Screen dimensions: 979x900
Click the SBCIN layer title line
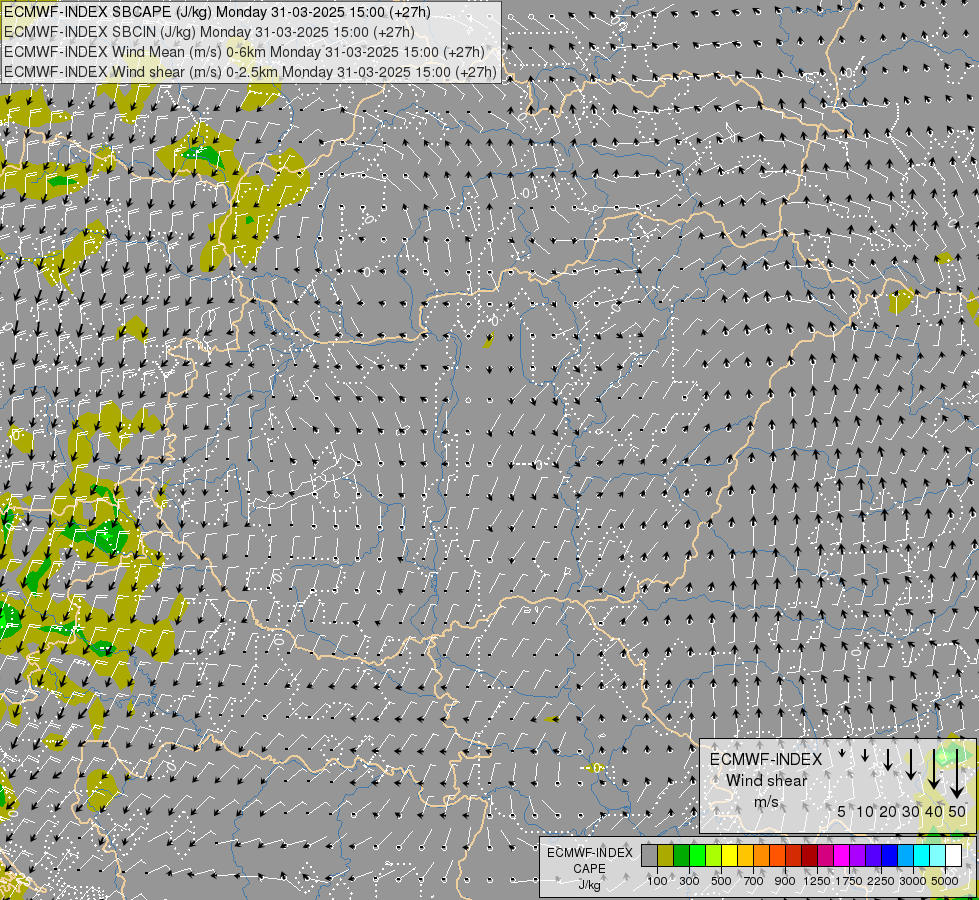pos(209,32)
